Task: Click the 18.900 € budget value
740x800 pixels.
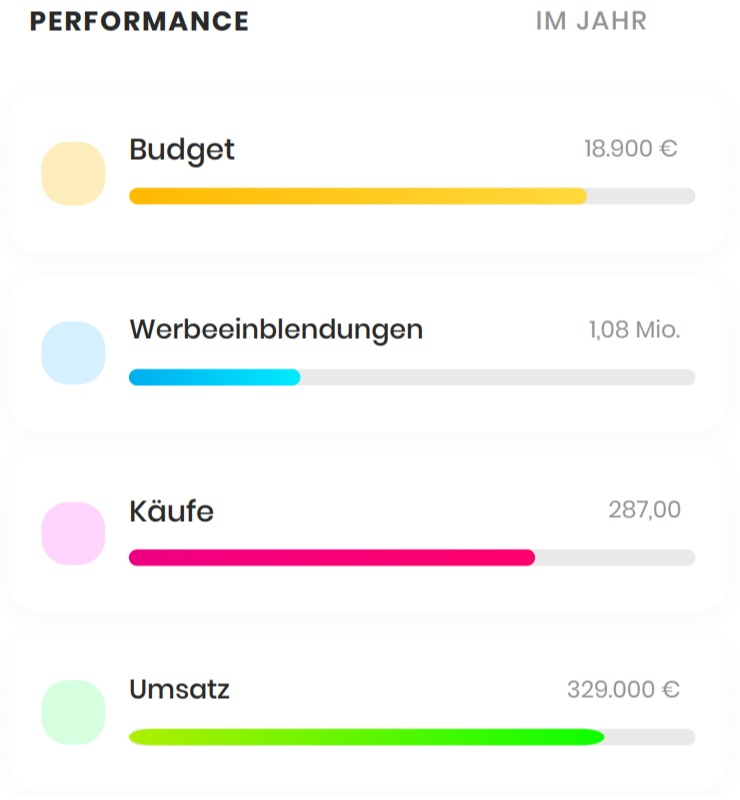Action: coord(631,149)
